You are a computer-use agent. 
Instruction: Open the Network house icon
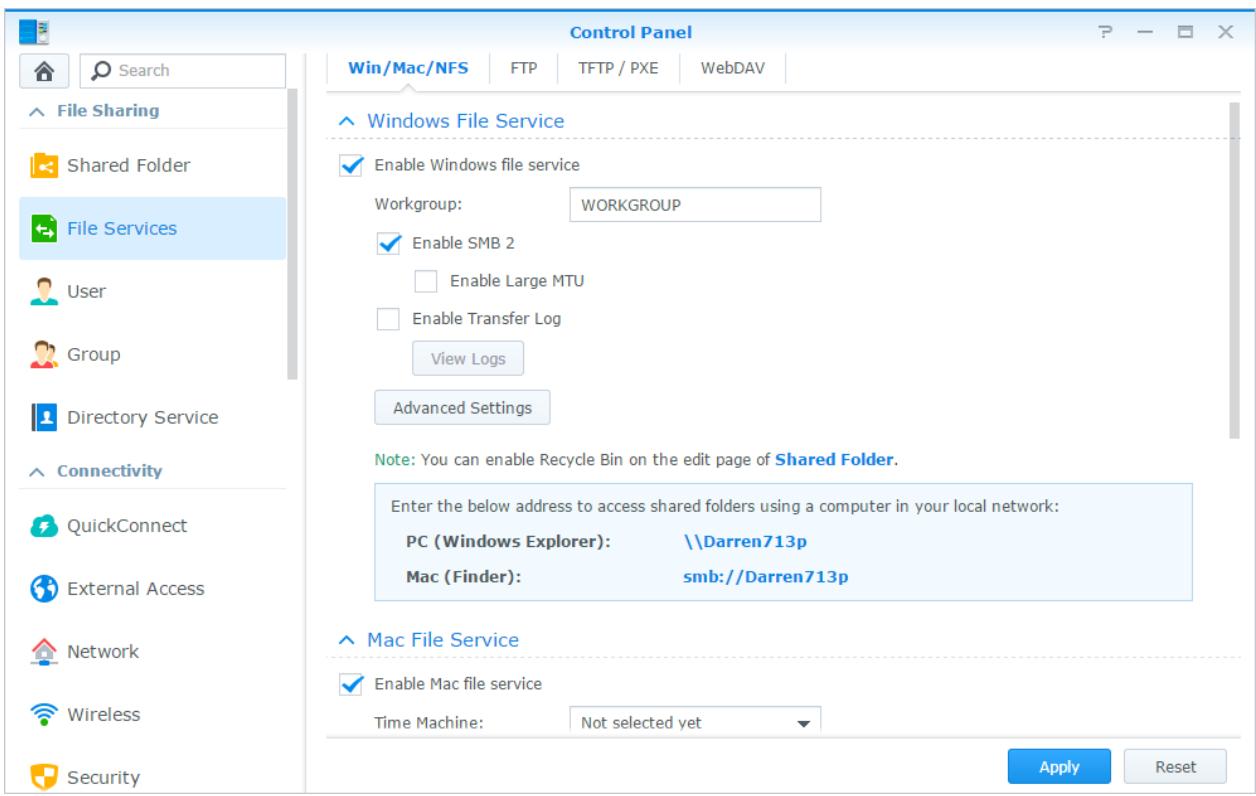click(44, 652)
